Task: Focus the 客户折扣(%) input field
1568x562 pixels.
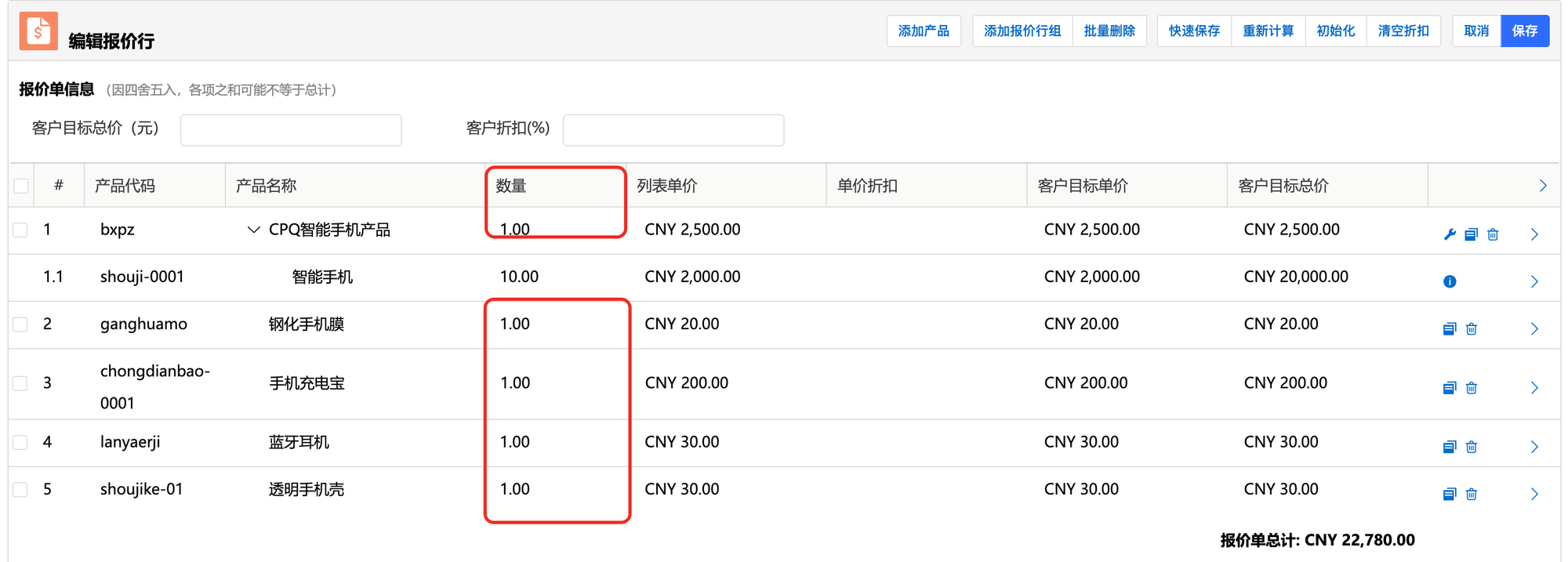Action: tap(673, 130)
